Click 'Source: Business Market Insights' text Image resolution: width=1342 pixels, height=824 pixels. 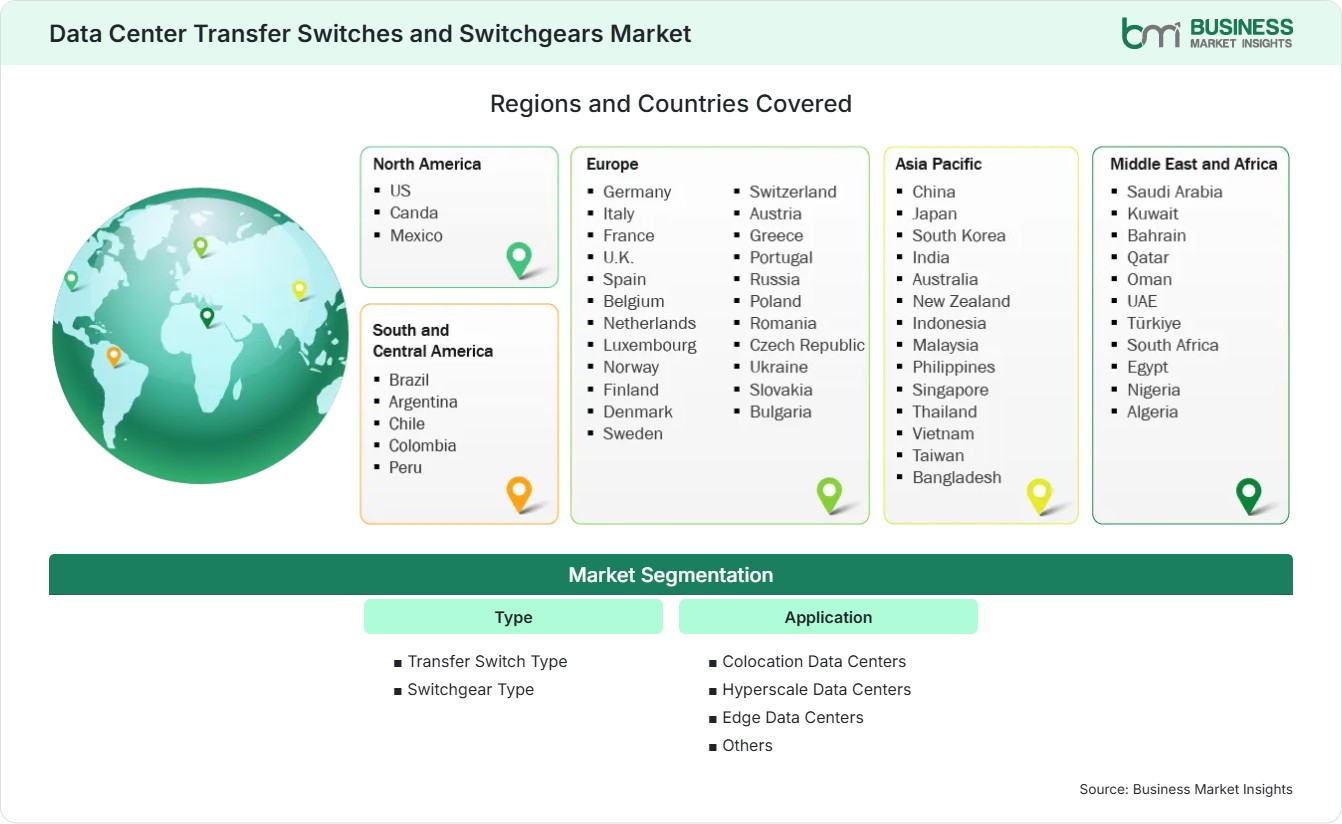click(x=1186, y=789)
